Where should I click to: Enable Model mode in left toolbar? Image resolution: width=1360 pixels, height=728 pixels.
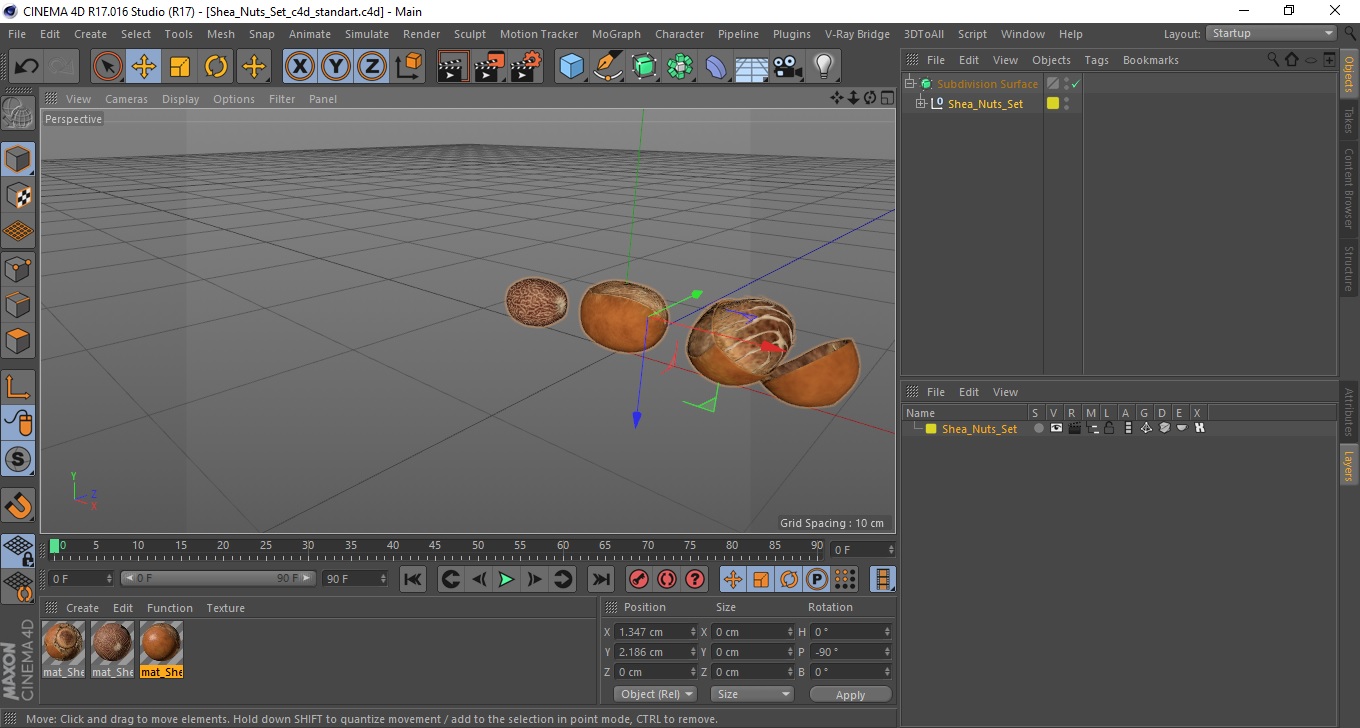[19, 159]
